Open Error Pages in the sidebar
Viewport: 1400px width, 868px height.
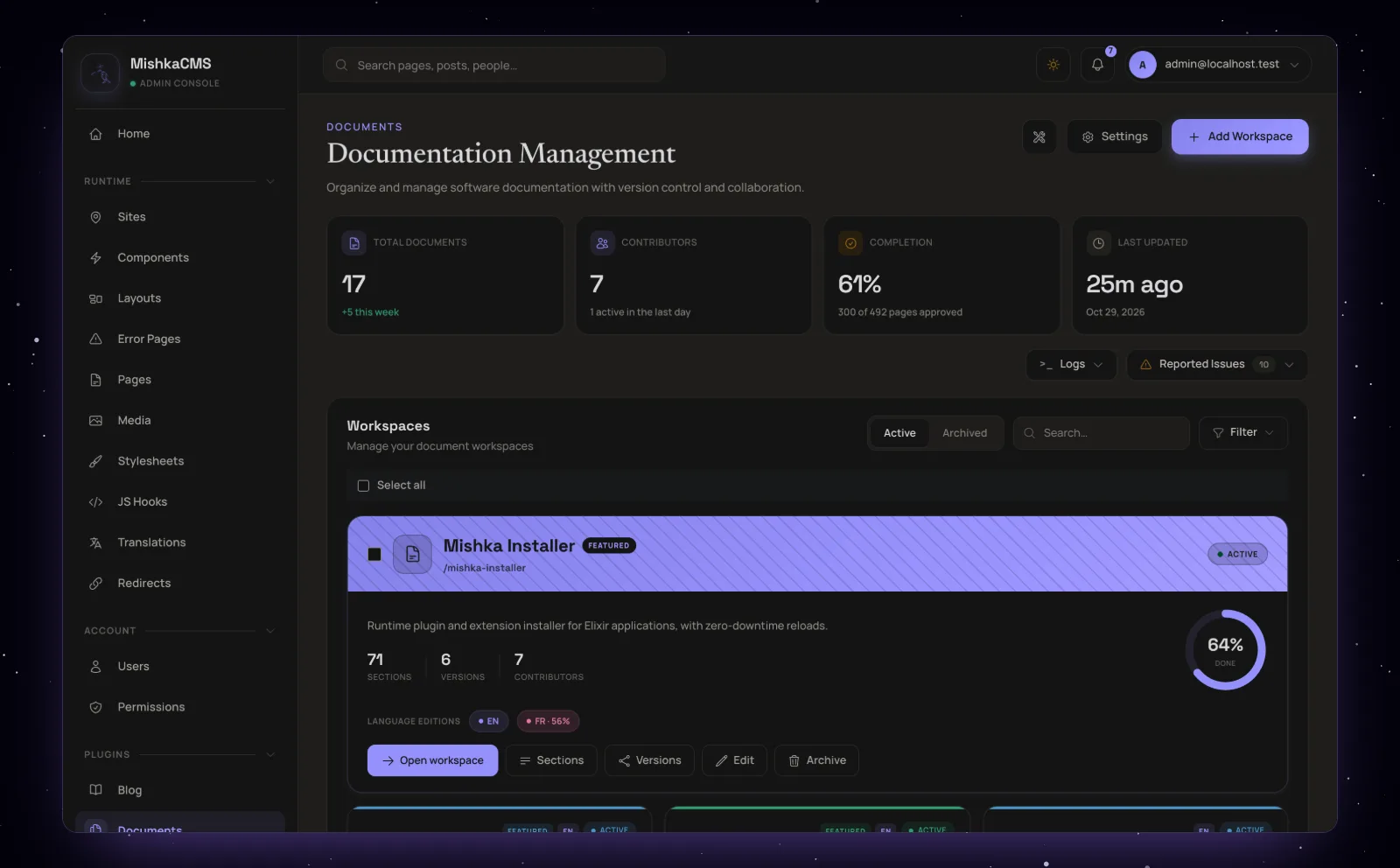180,339
